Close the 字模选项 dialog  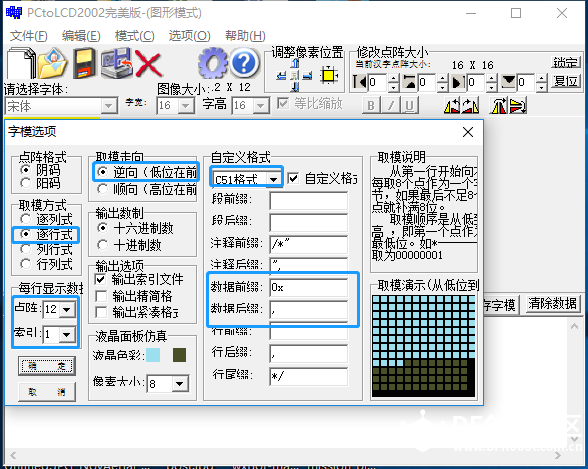tap(468, 132)
